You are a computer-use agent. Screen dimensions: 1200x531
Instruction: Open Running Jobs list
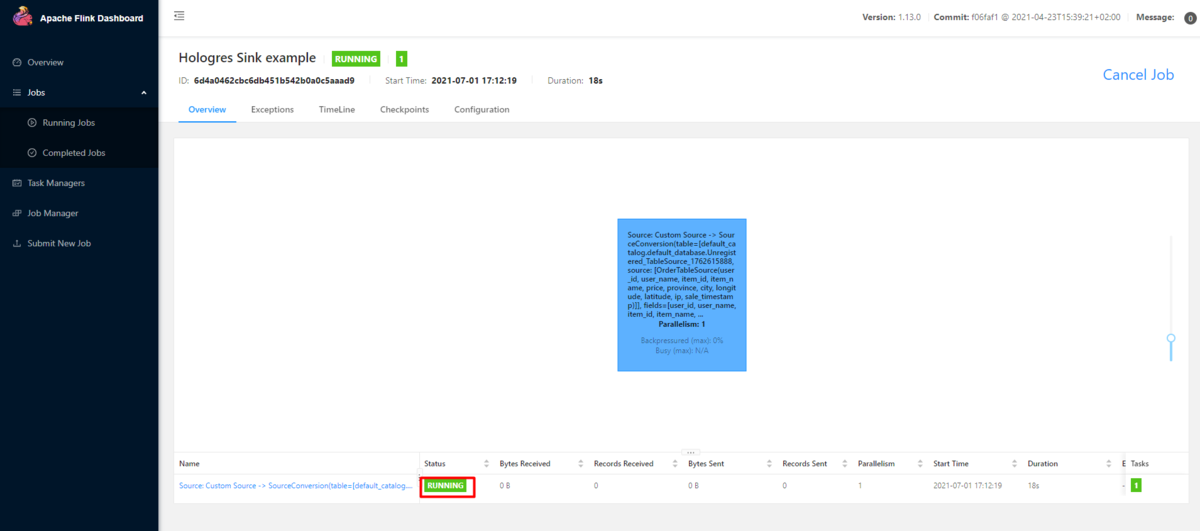point(68,122)
